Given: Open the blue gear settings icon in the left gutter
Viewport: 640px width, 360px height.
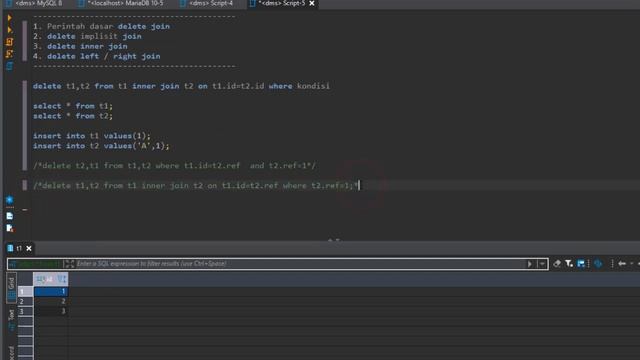Looking at the screenshot, I should click(10, 200).
